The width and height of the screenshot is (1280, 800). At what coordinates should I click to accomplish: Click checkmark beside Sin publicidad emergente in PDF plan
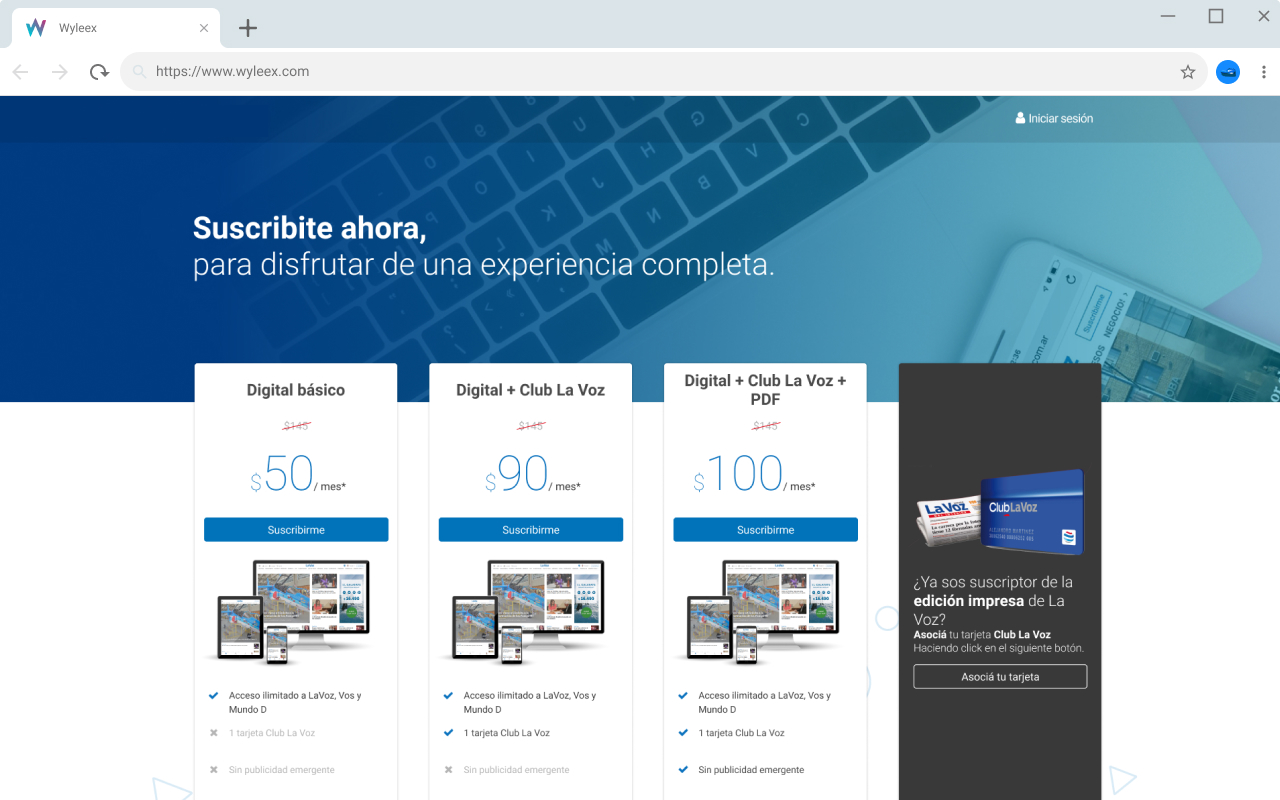pyautogui.click(x=683, y=770)
